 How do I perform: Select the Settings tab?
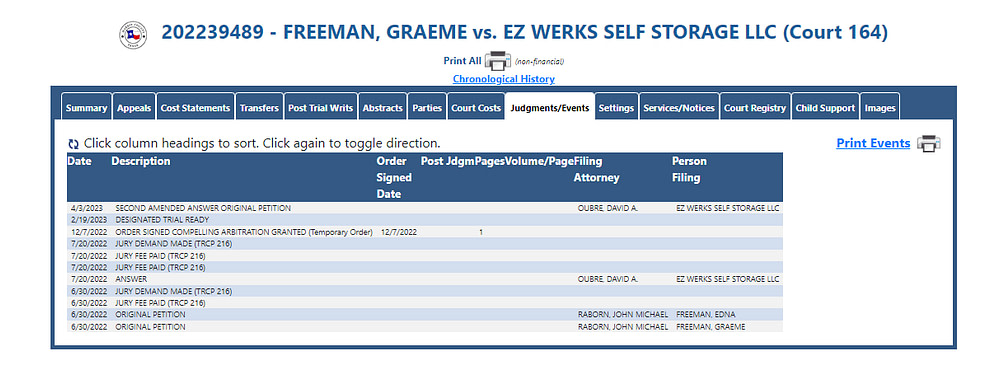tap(616, 108)
